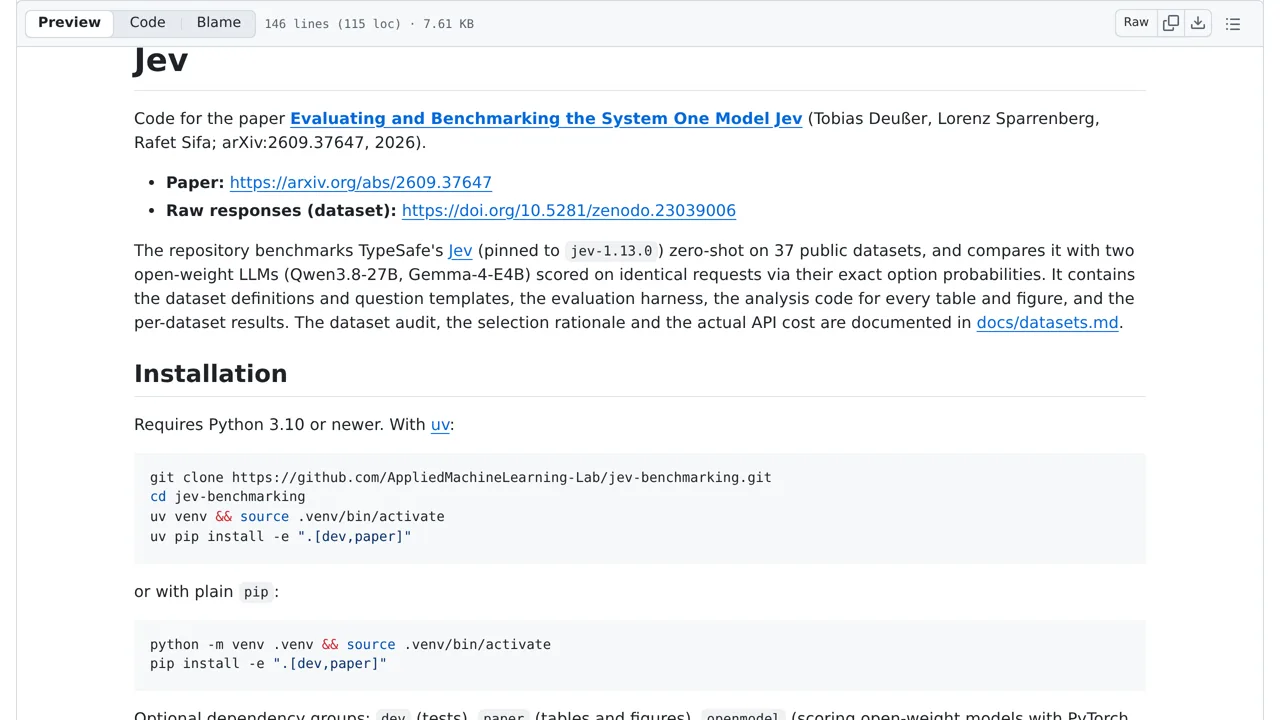This screenshot has height=720, width=1280.
Task: Follow the Jev link after TypeSafe's
Action: (460, 251)
